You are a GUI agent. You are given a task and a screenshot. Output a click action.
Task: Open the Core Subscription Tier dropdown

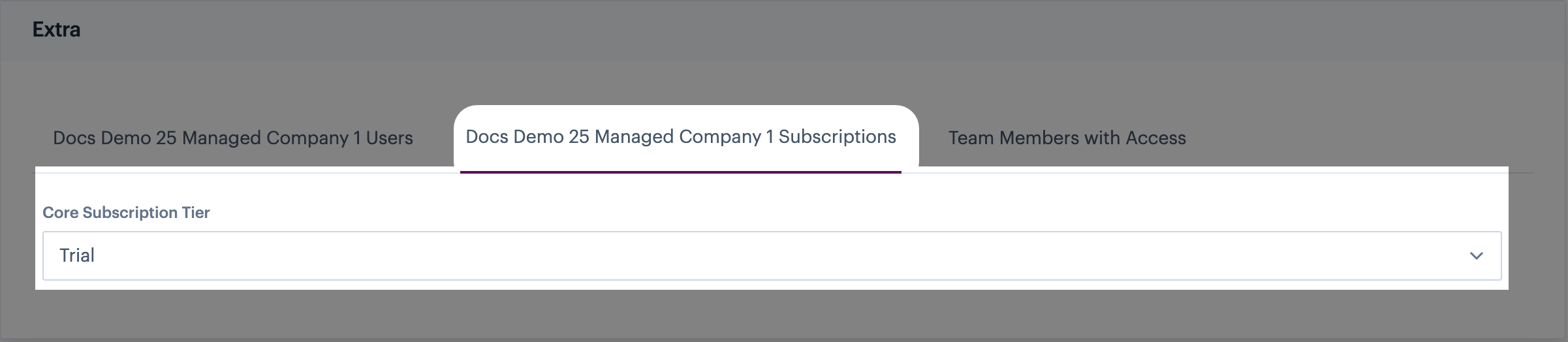point(772,256)
